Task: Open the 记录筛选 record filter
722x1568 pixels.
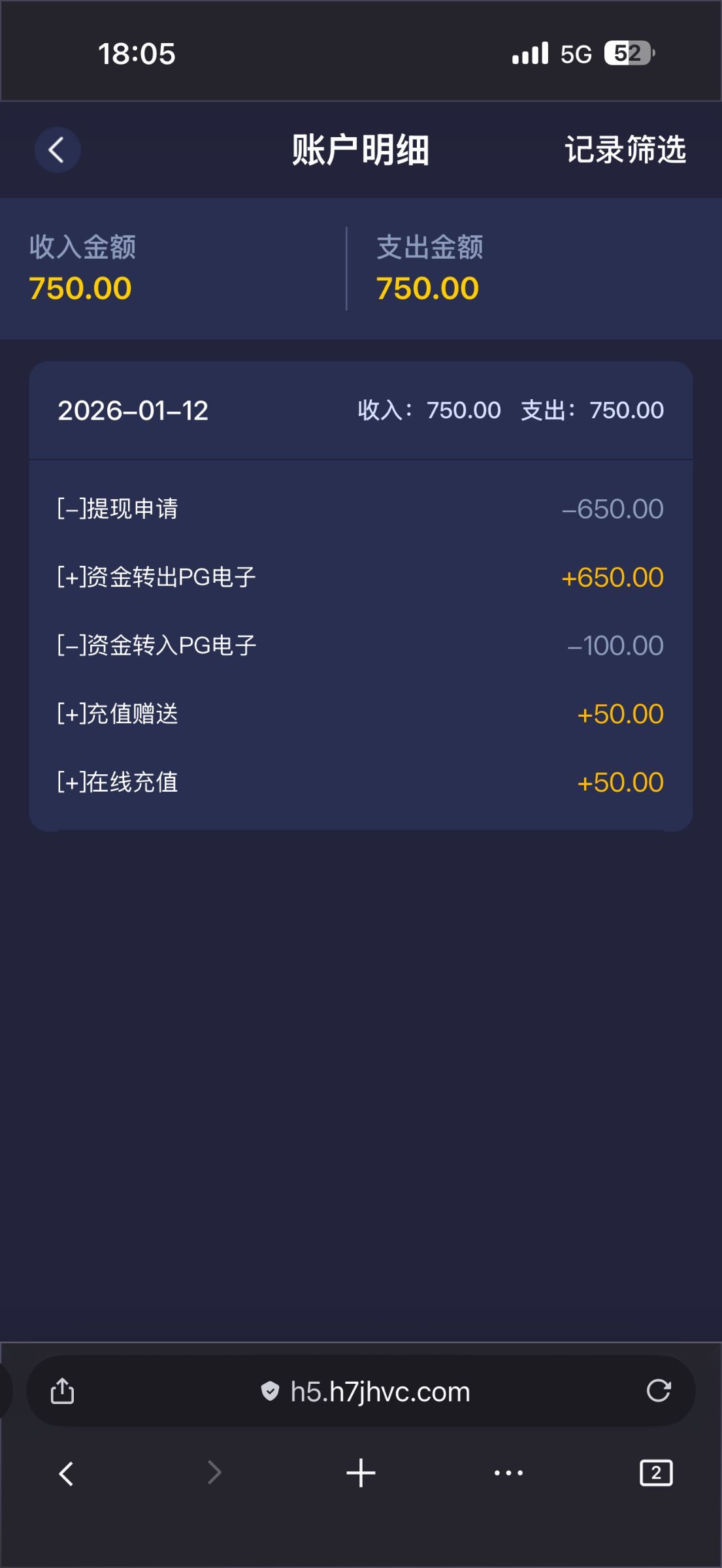Action: pyautogui.click(x=625, y=150)
